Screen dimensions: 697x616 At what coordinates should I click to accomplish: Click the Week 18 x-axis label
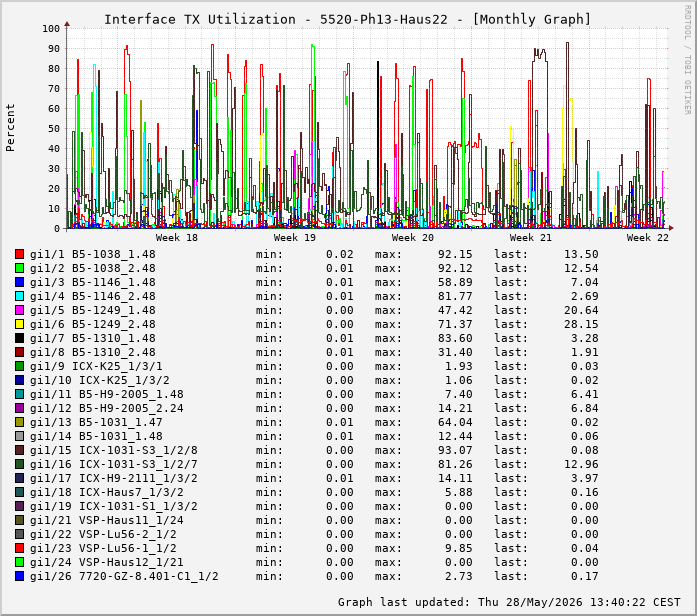point(176,237)
